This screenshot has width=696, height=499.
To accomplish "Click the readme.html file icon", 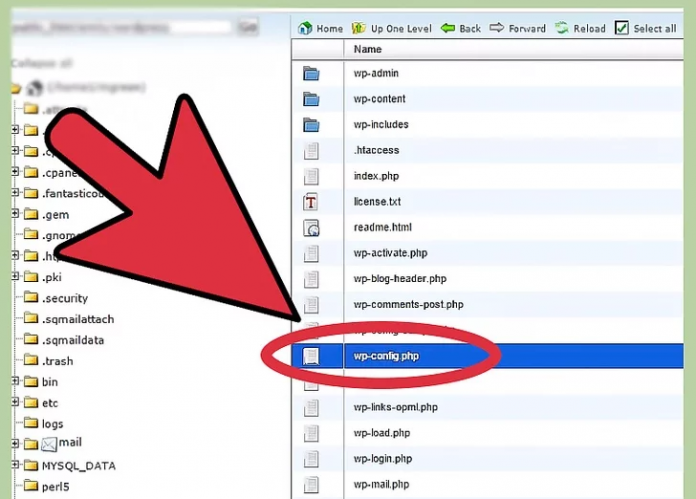I will point(311,228).
